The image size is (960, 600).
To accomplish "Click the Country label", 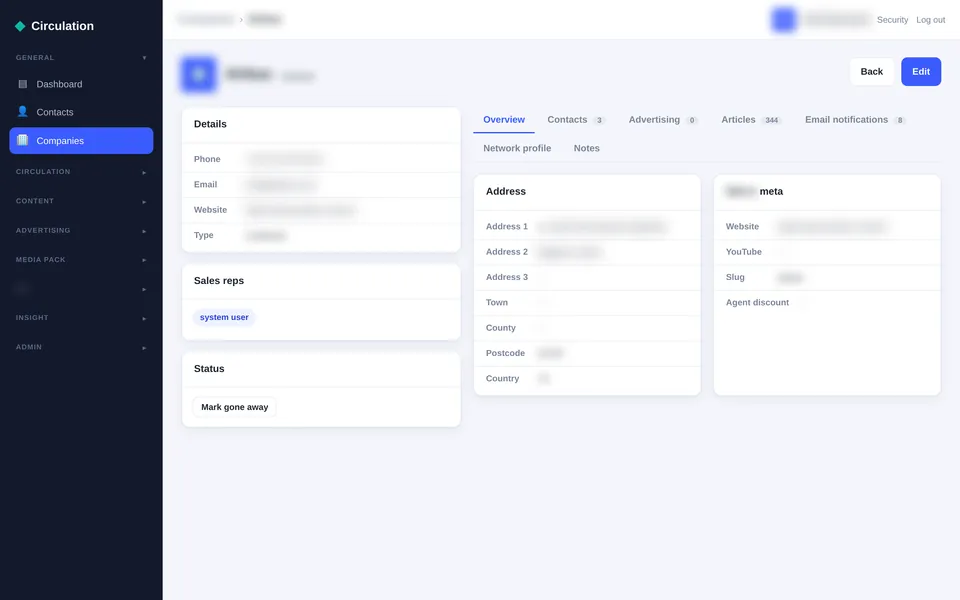I will (502, 378).
